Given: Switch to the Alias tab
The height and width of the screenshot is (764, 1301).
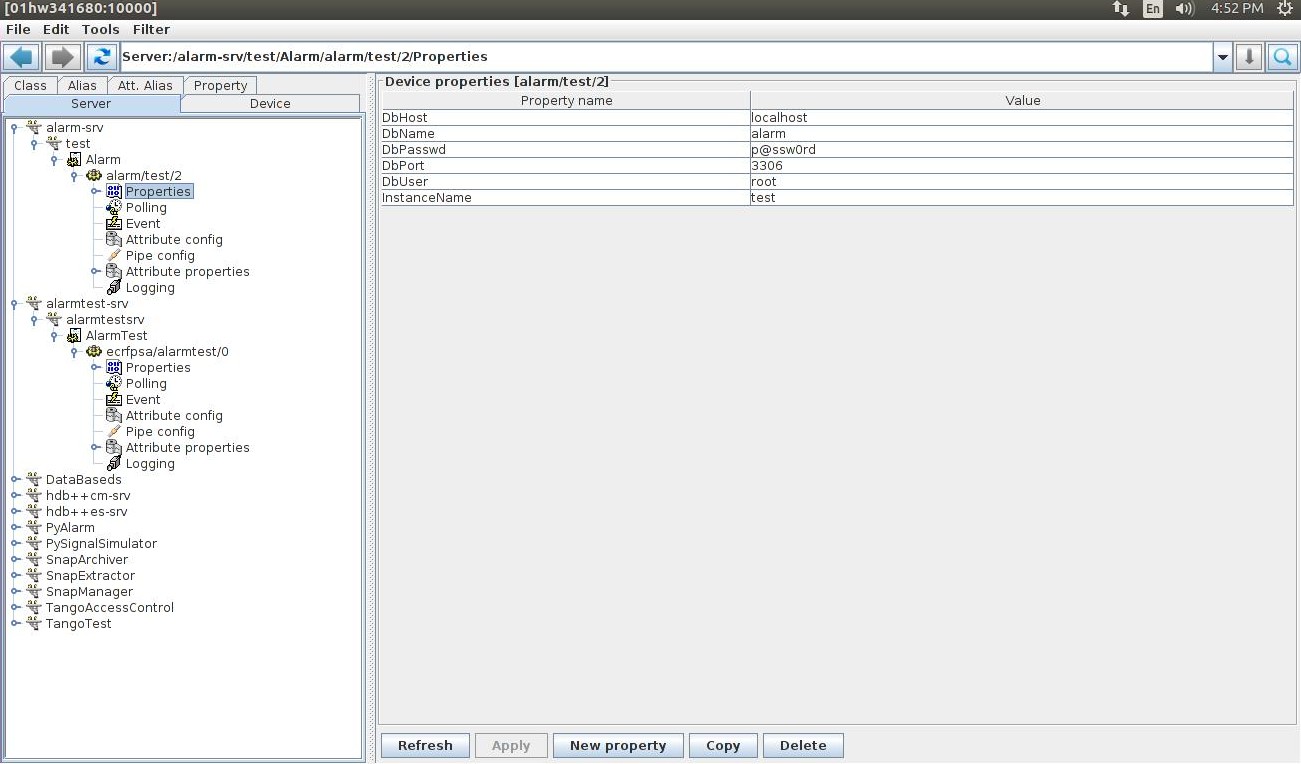Looking at the screenshot, I should pos(82,86).
